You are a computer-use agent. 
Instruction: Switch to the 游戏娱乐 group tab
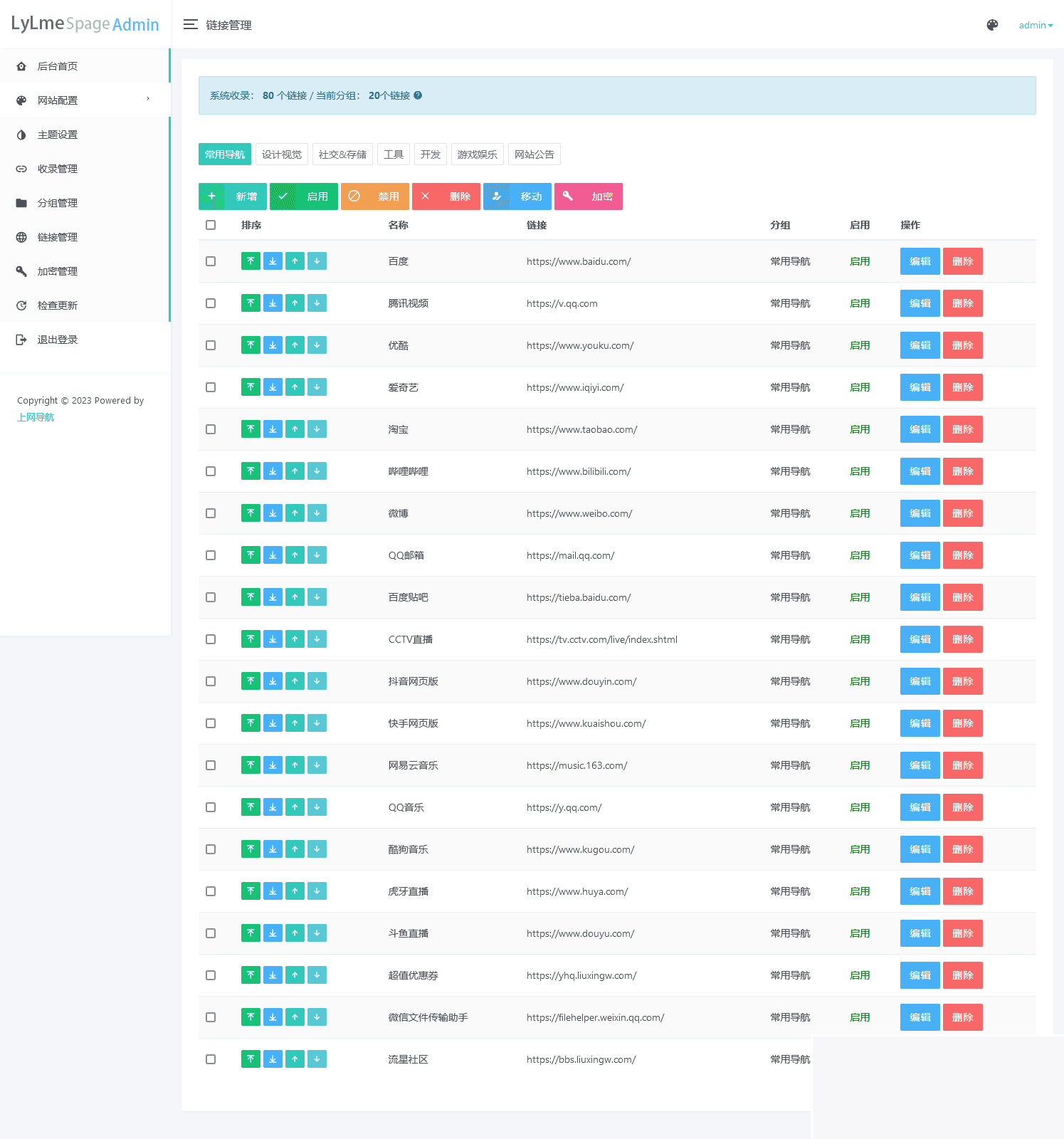[477, 154]
